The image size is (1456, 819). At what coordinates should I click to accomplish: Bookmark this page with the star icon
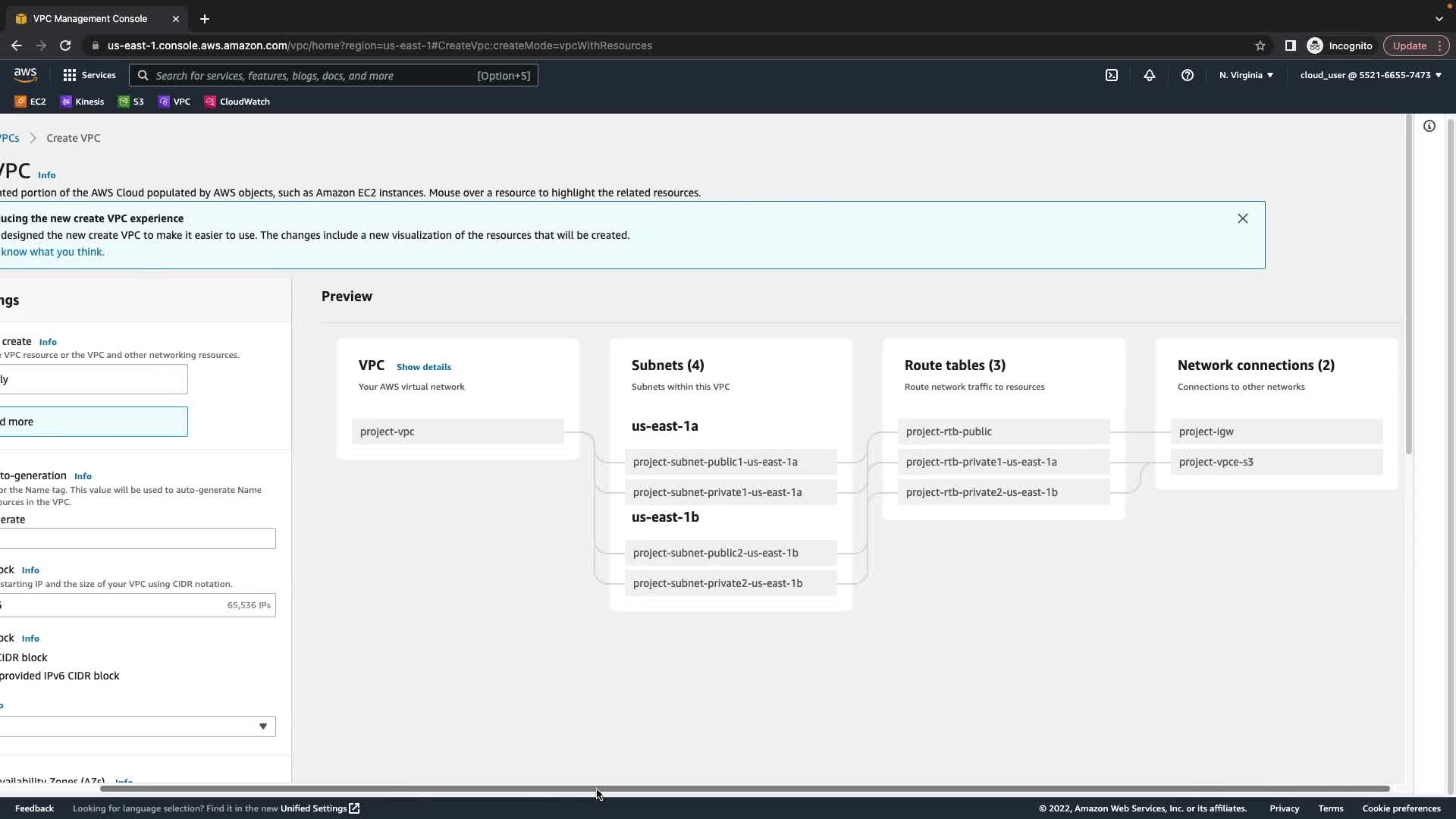pyautogui.click(x=1260, y=45)
